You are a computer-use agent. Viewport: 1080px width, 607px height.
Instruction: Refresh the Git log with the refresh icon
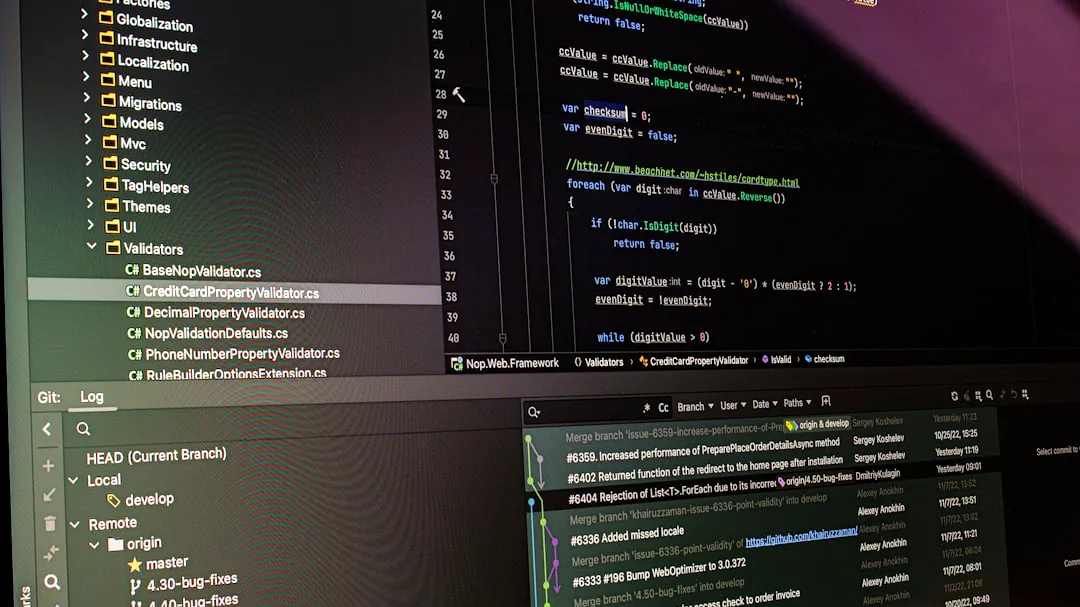954,394
